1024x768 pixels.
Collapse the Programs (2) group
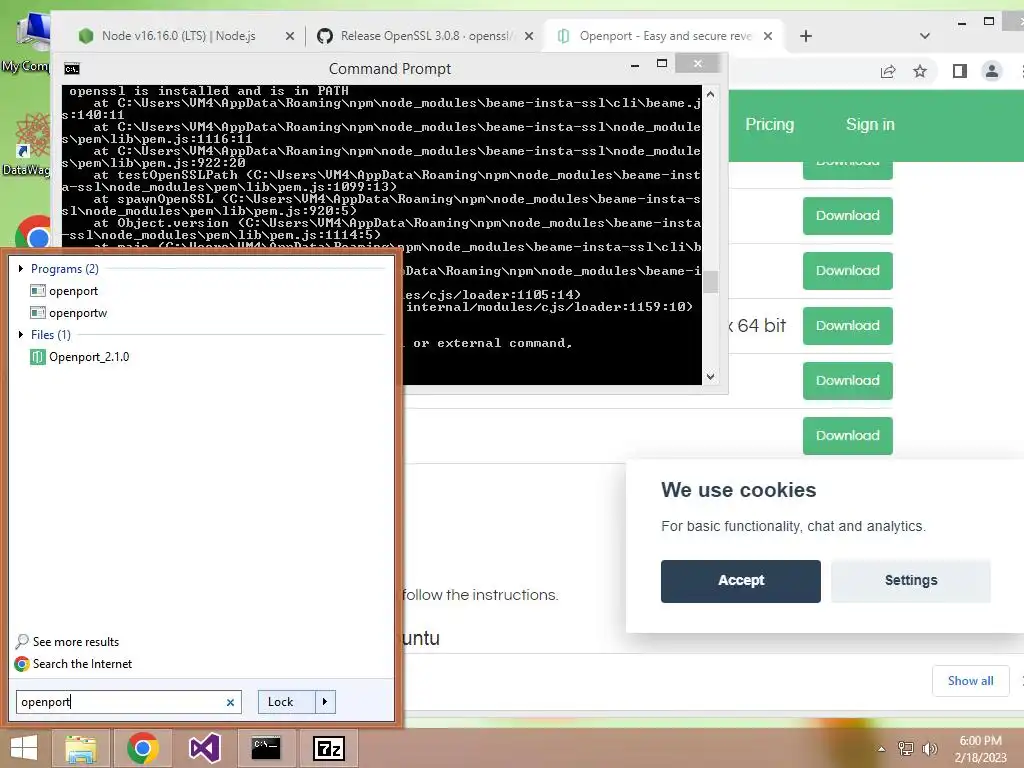[x=21, y=268]
